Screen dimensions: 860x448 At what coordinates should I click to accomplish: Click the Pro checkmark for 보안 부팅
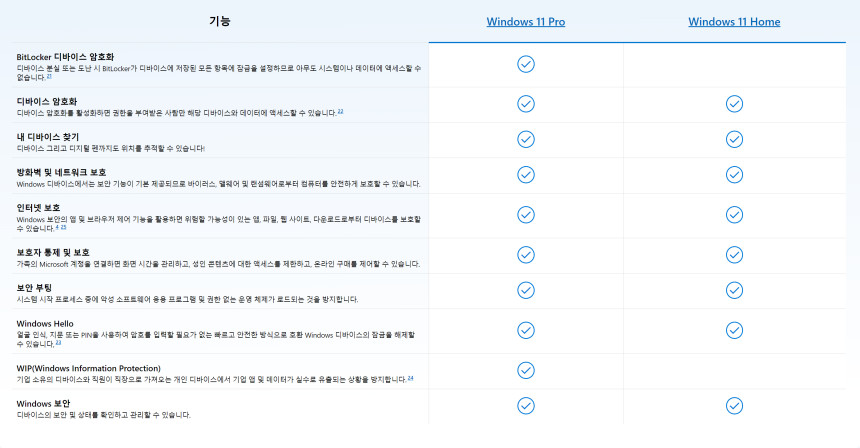526,289
